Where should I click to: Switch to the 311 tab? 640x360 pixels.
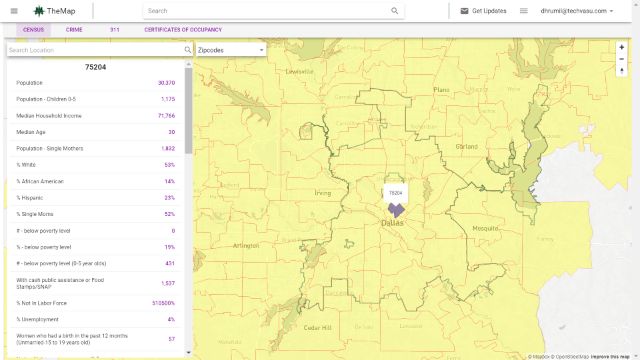pos(114,30)
